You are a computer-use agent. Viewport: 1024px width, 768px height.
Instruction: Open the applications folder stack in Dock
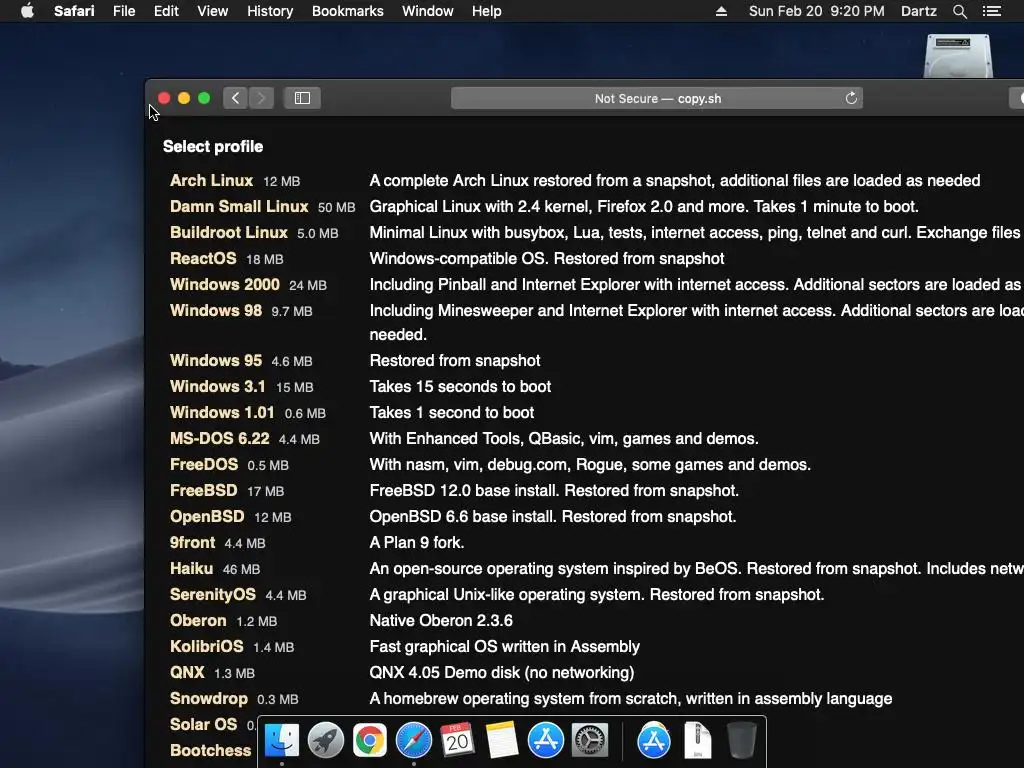[654, 741]
